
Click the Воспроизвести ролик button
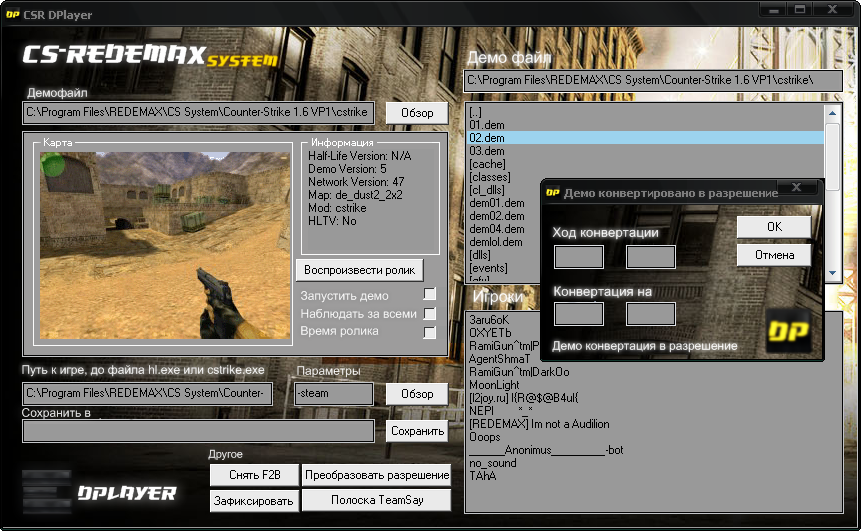point(360,270)
